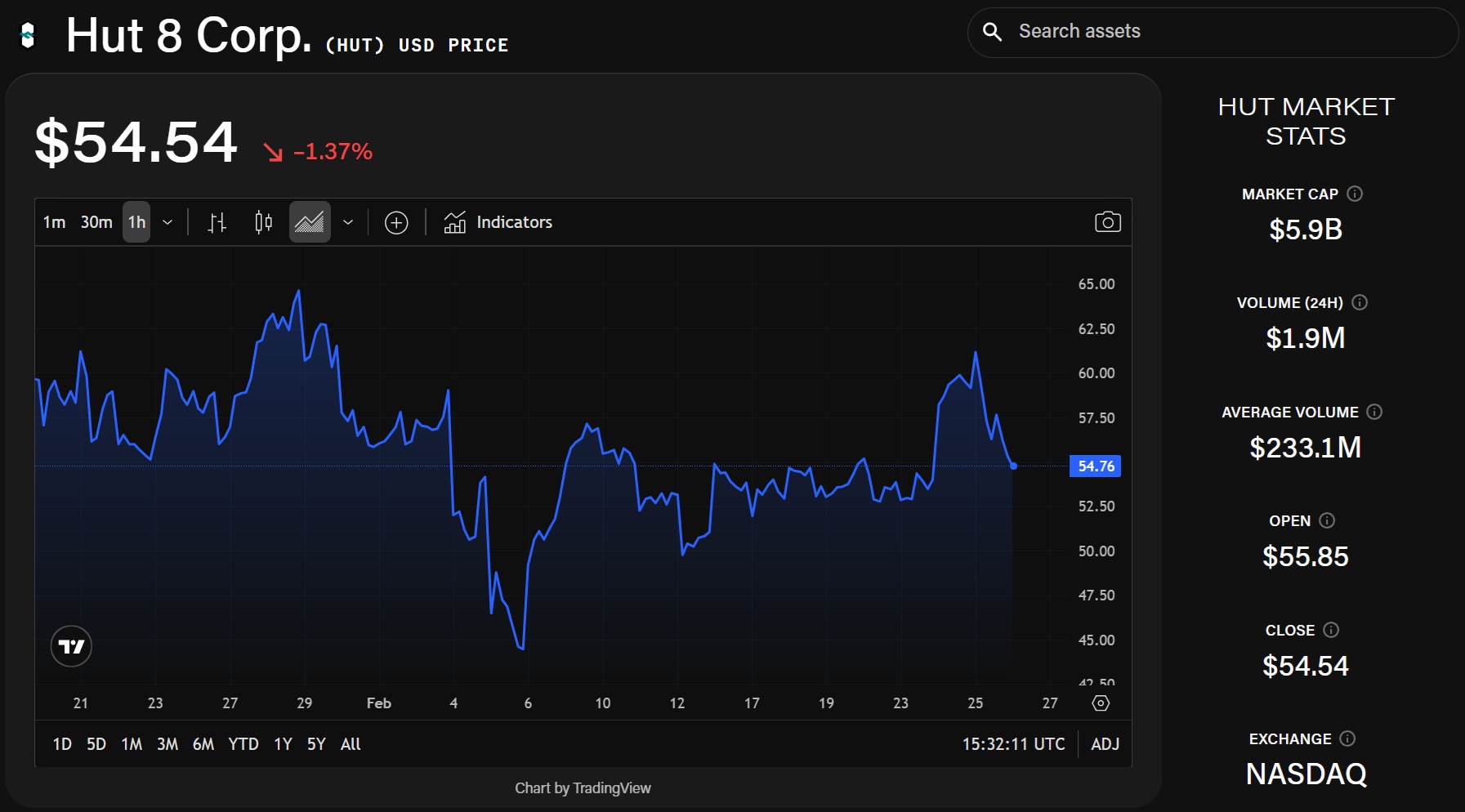Switch to the 1m interval

point(54,222)
